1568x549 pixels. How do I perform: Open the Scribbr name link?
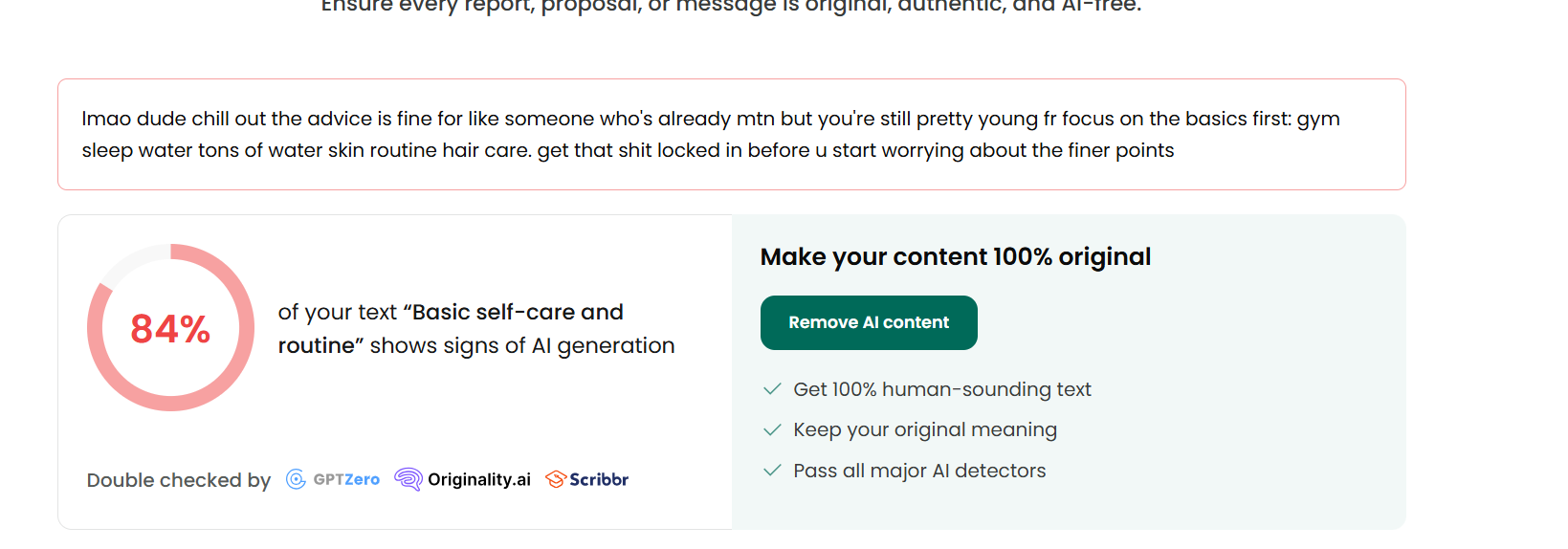click(599, 479)
